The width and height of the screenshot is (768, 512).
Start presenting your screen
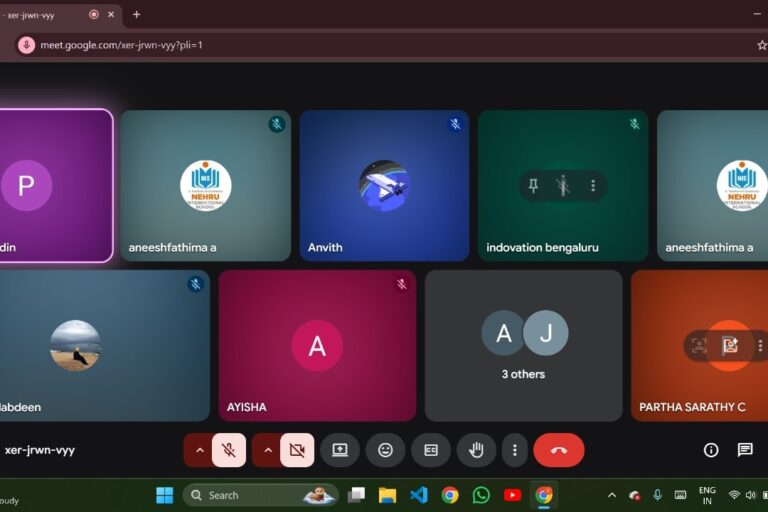(x=339, y=450)
